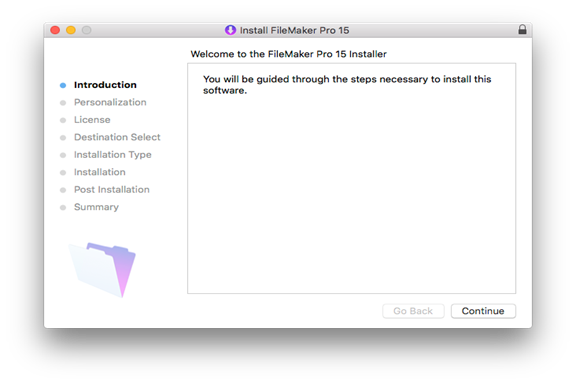Viewport: 576px width, 384px height.
Task: Continue to the next installer step
Action: pyautogui.click(x=483, y=311)
